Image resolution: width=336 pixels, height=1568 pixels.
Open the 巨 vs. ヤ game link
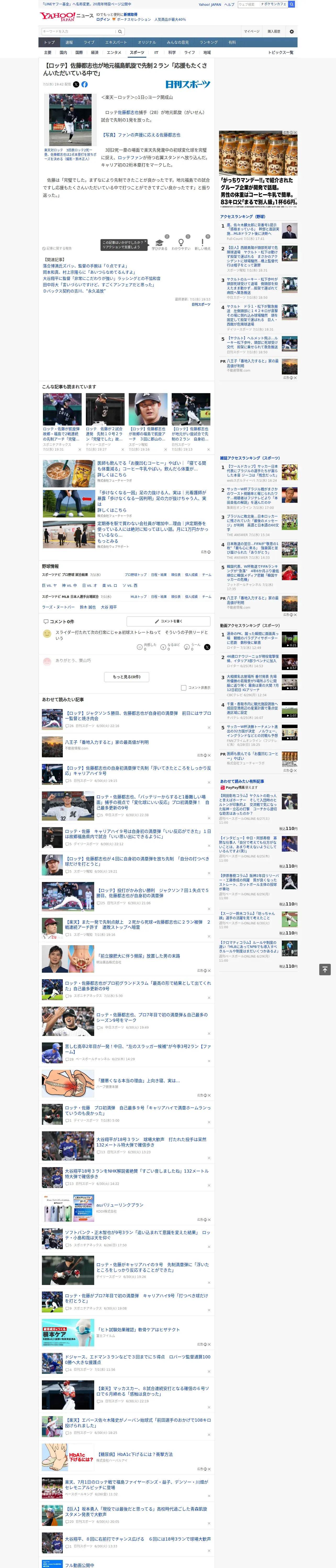(x=49, y=586)
